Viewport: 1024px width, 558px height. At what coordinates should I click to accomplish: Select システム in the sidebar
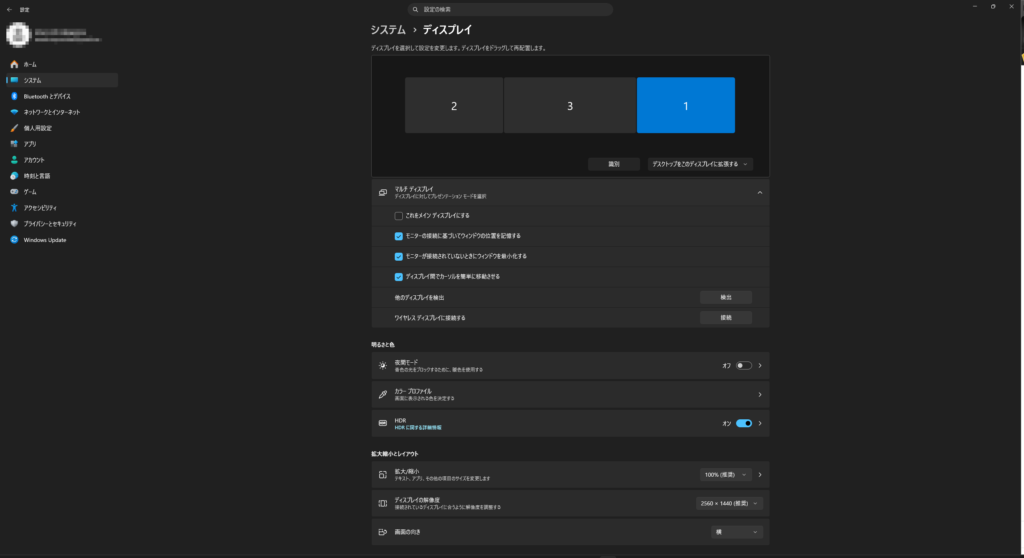click(62, 80)
